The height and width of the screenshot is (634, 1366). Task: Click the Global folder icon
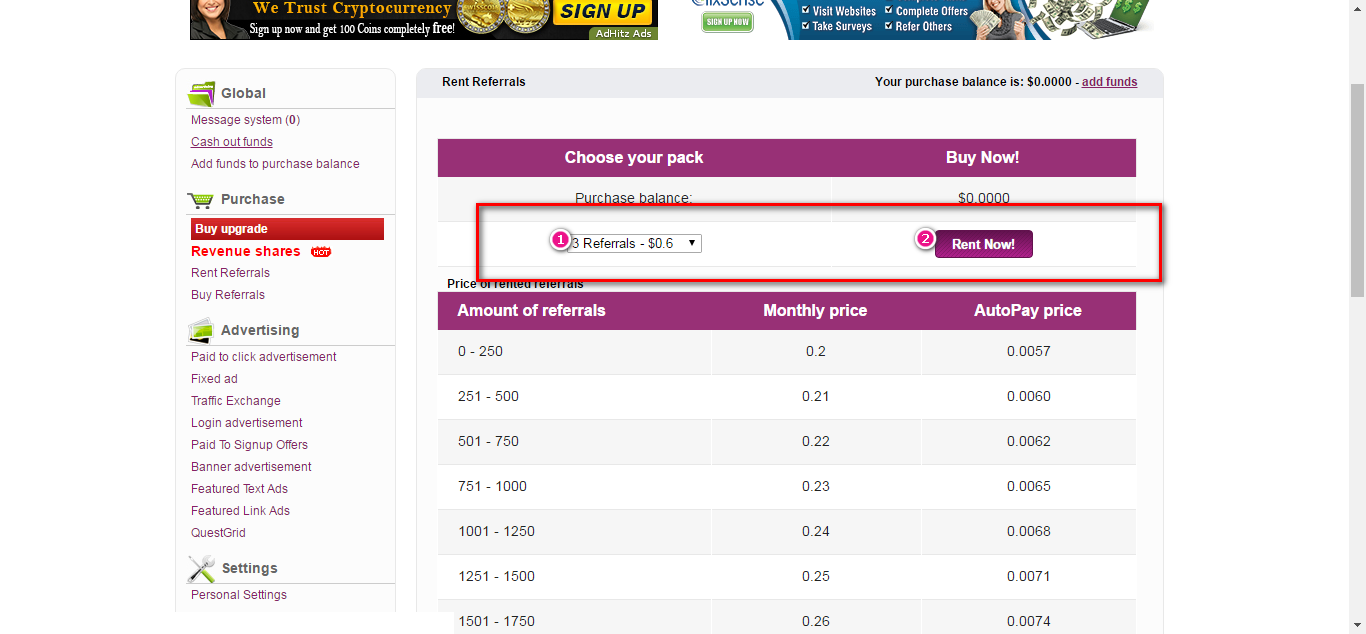(x=201, y=94)
